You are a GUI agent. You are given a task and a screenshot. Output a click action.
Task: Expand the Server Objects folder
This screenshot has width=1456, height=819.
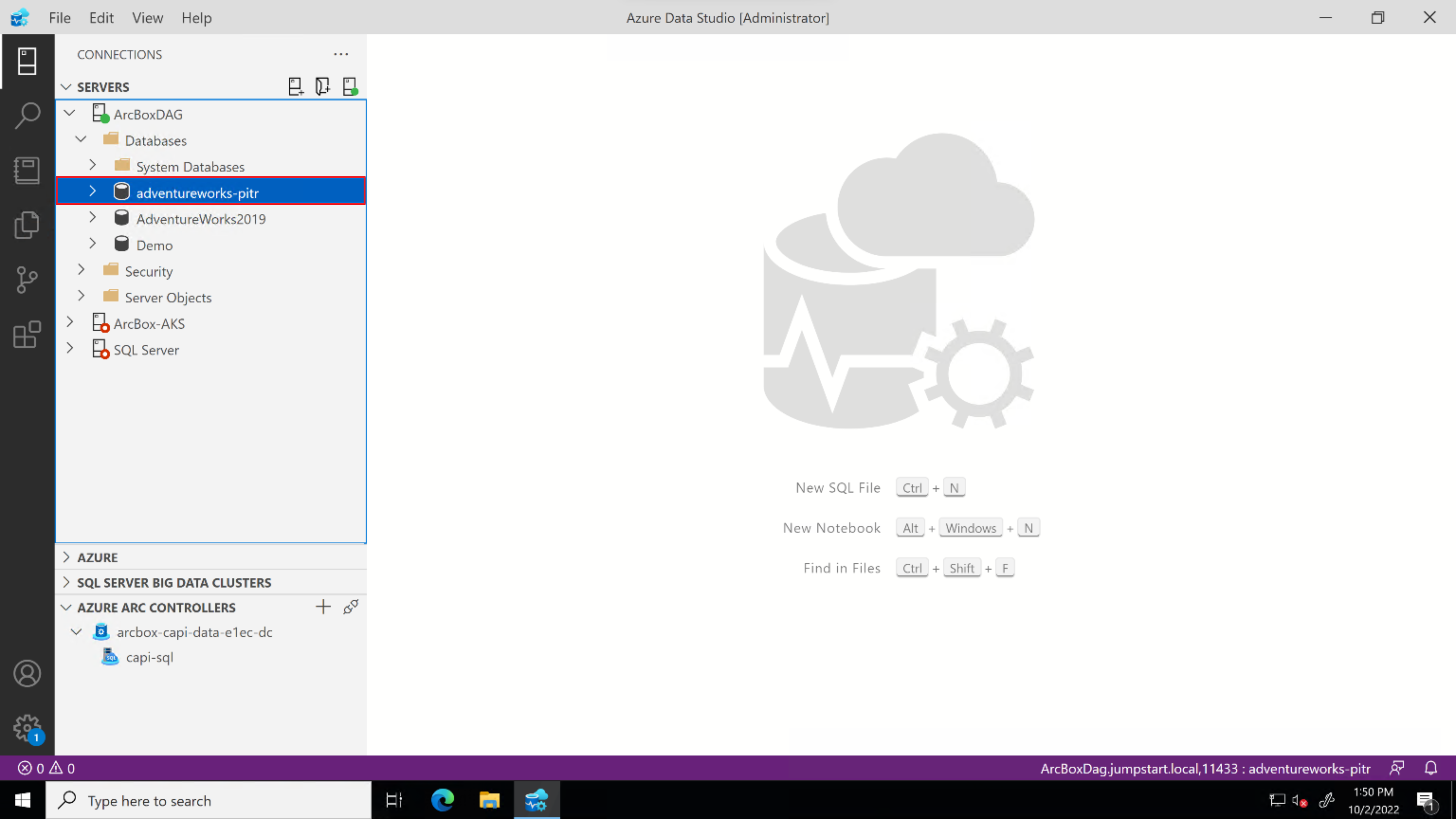(x=82, y=296)
